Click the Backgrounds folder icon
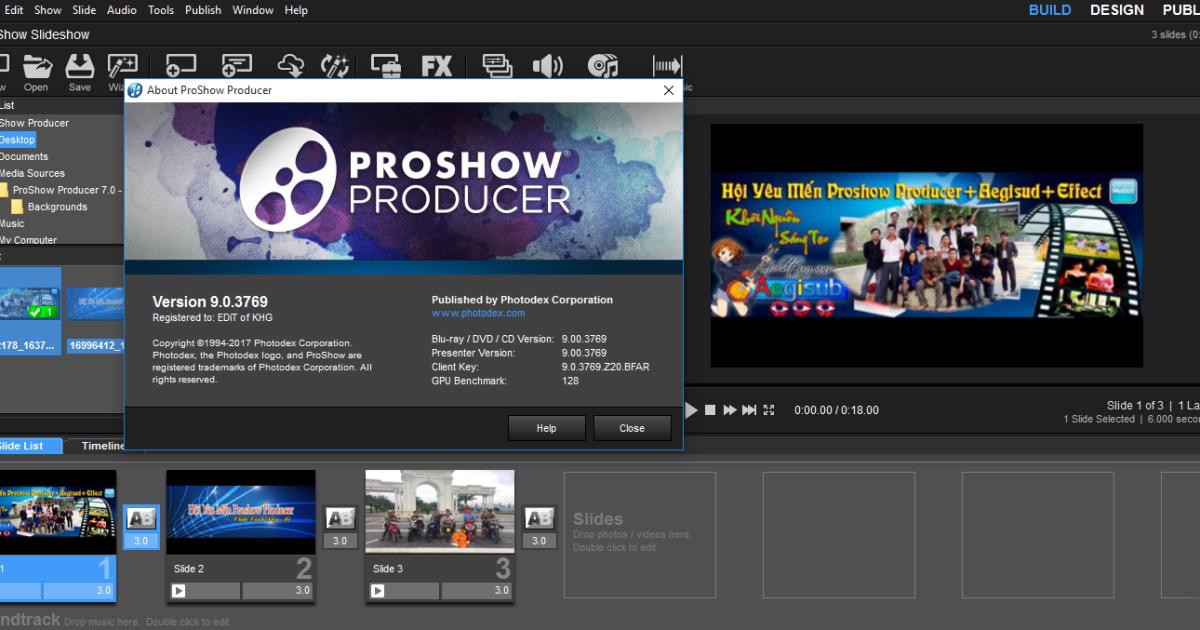 (x=17, y=207)
